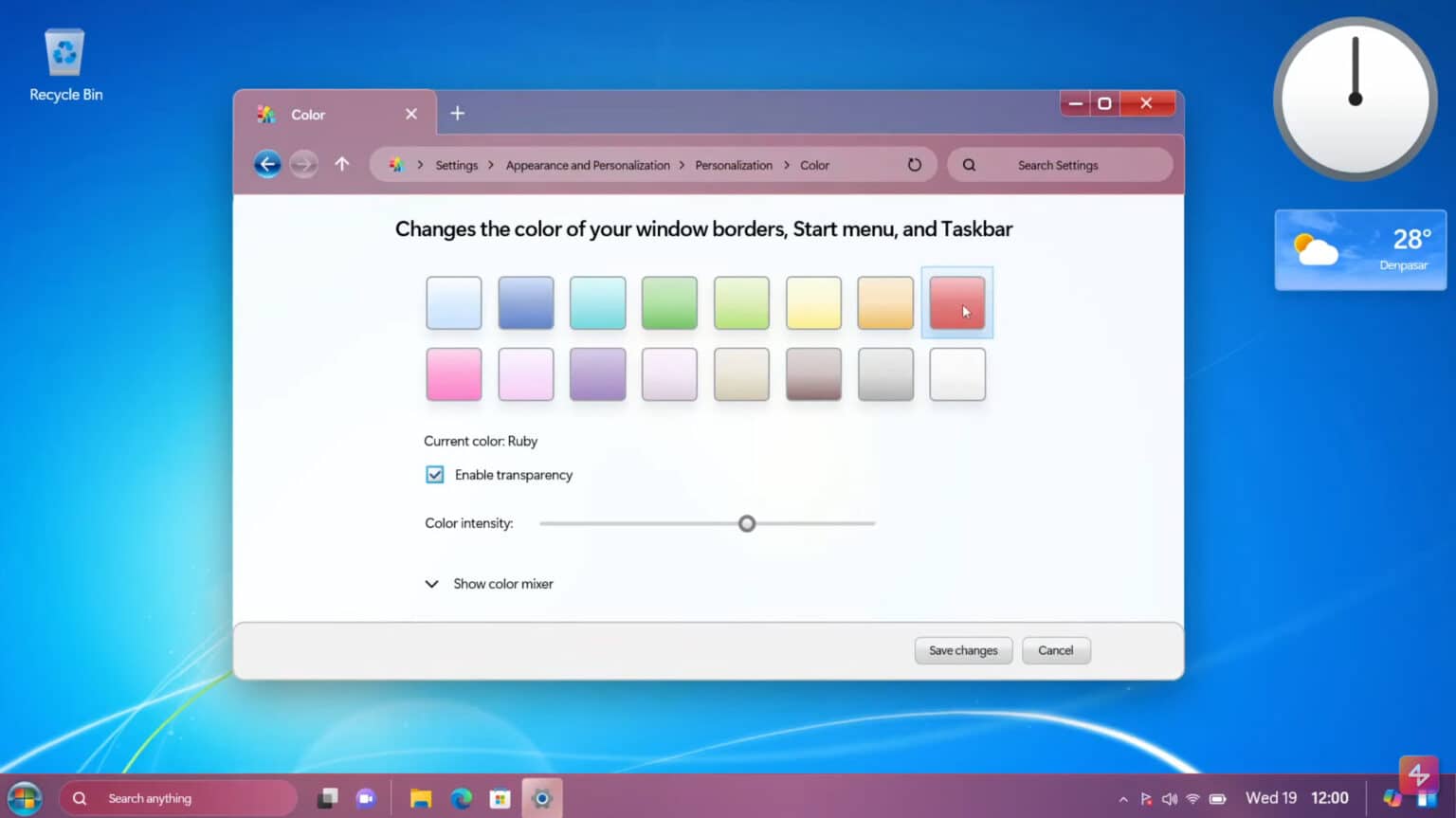
Task: Disable the Enable transparency checkbox
Action: (434, 474)
